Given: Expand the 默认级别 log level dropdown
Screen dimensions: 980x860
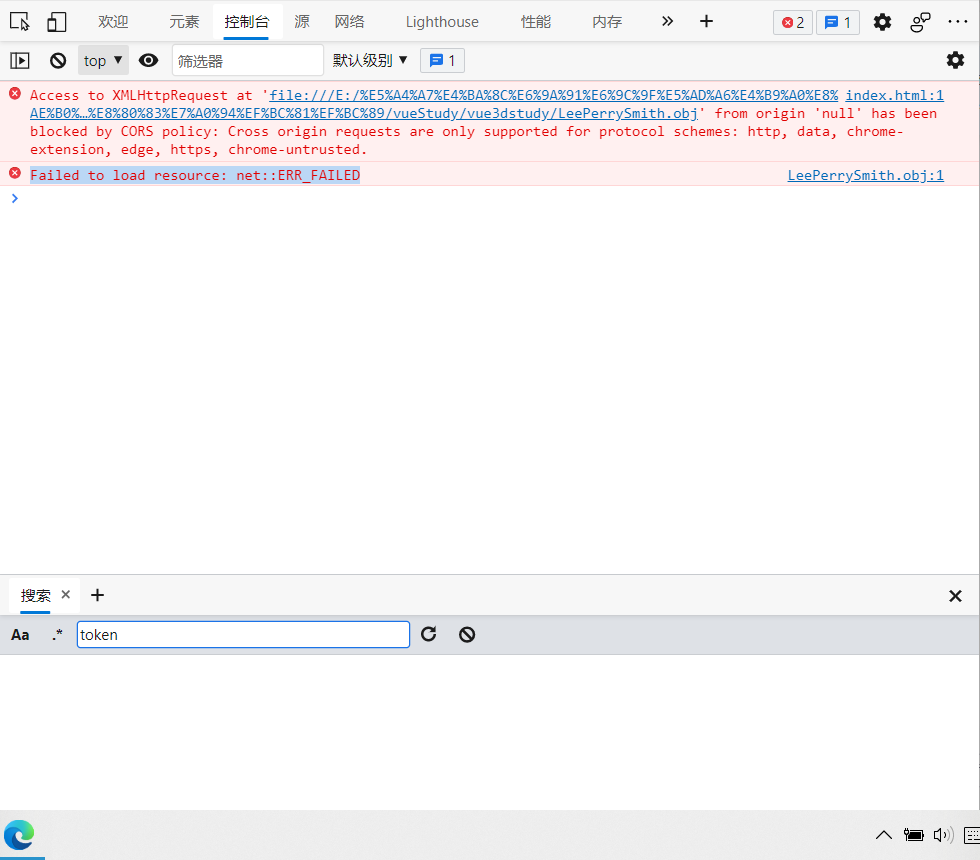Looking at the screenshot, I should (x=371, y=61).
